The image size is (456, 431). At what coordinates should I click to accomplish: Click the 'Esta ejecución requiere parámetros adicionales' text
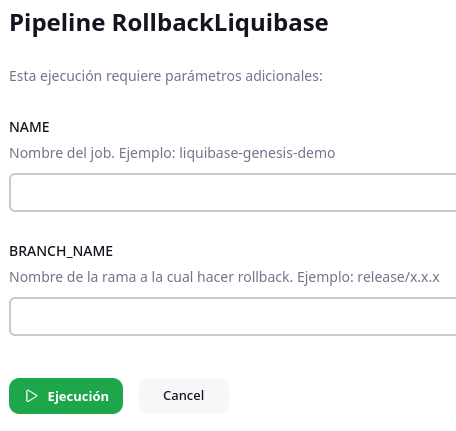click(166, 76)
